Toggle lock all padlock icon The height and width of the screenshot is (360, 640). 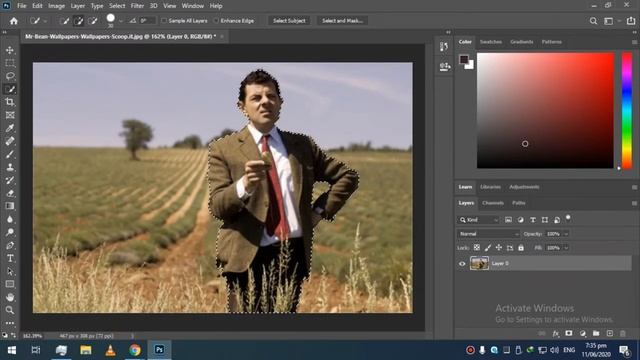point(521,248)
